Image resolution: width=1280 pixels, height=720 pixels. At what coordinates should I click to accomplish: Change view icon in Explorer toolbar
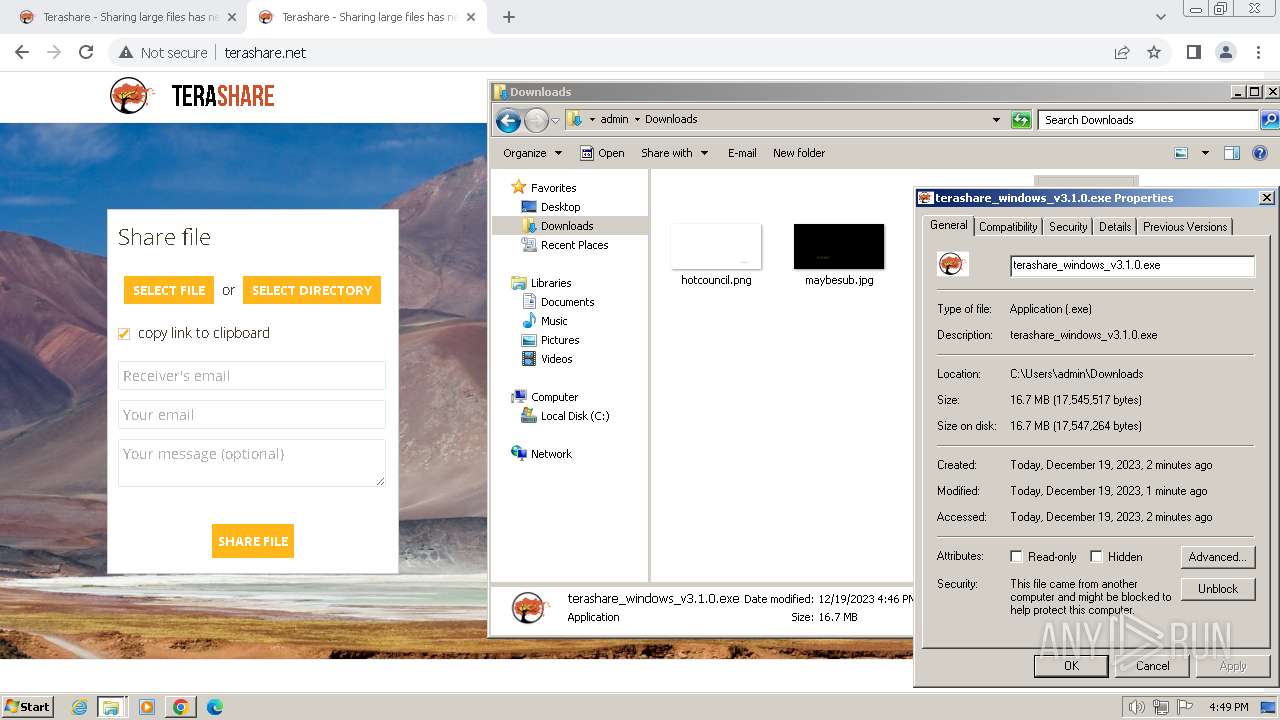point(1181,153)
